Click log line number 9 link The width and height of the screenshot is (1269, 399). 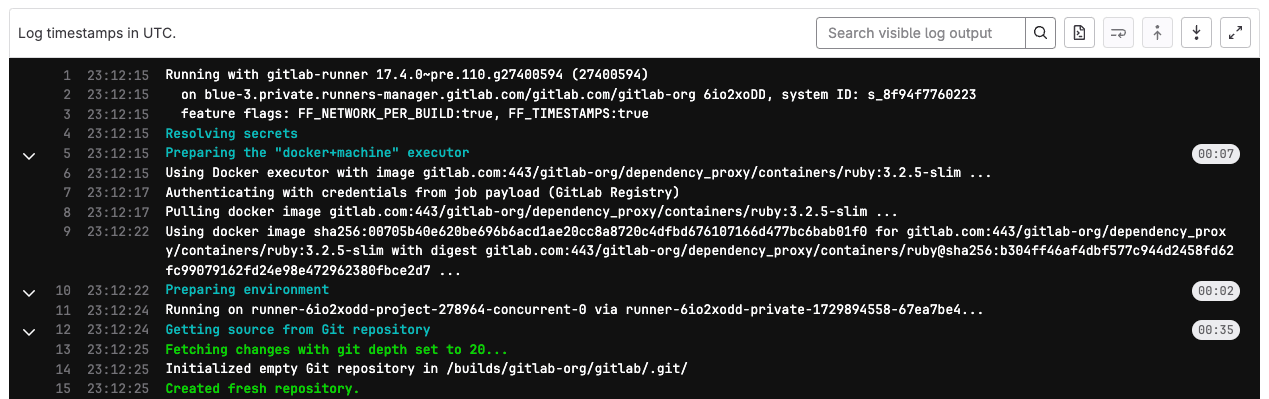coord(67,231)
